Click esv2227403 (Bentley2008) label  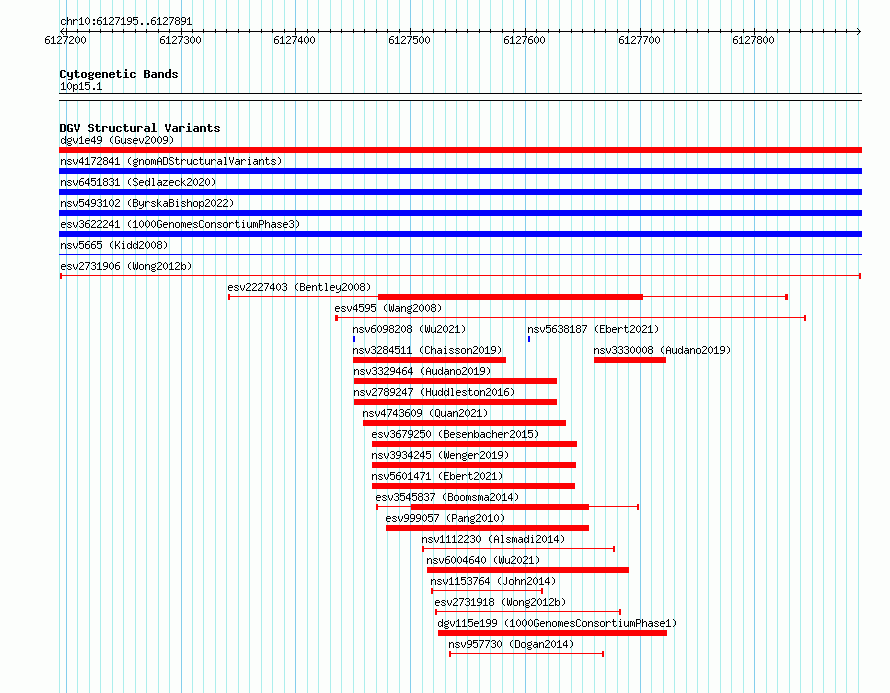pos(299,287)
